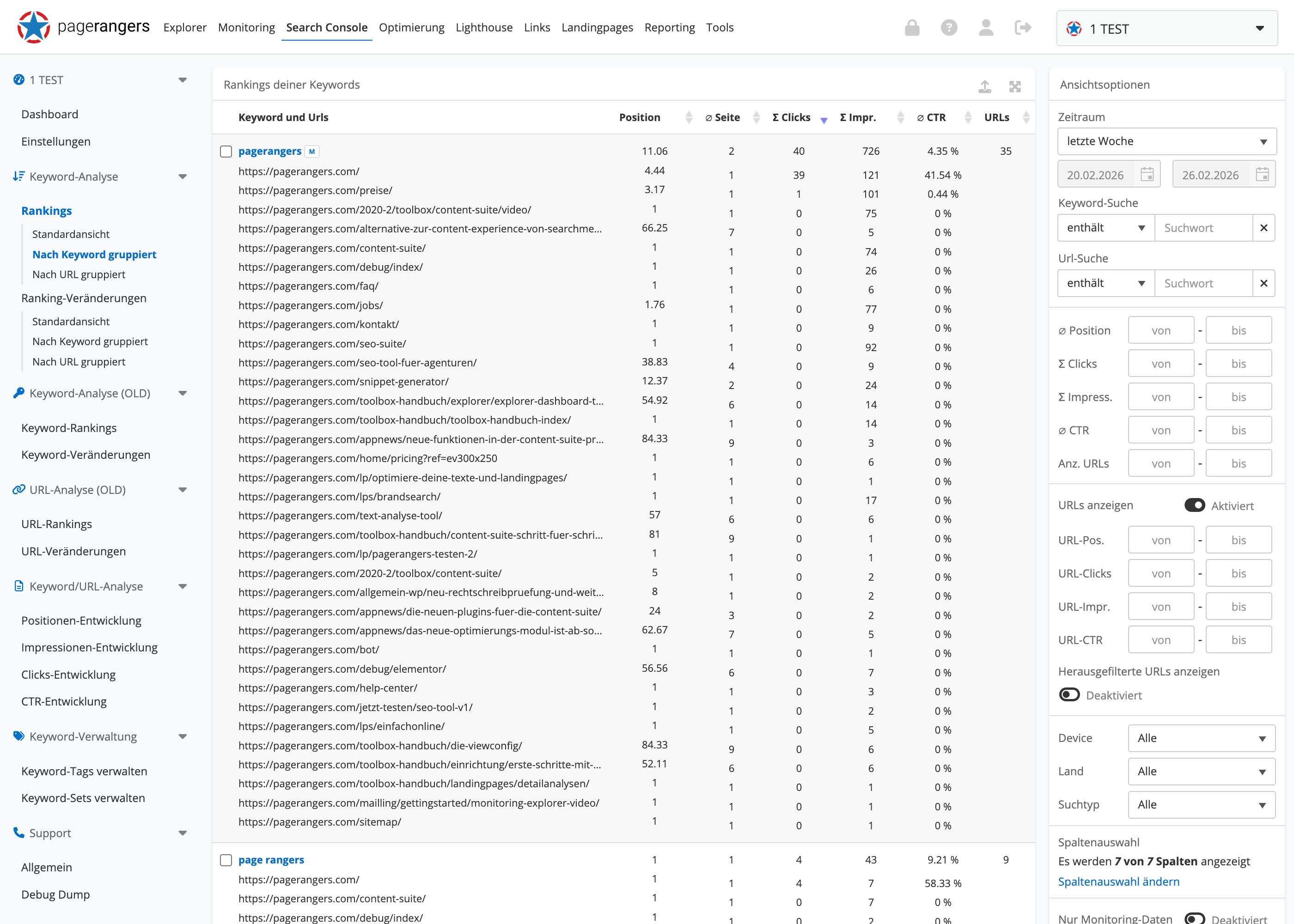The image size is (1294, 924).
Task: Collapse the Keyword-Analyse sidebar section
Action: tap(183, 176)
